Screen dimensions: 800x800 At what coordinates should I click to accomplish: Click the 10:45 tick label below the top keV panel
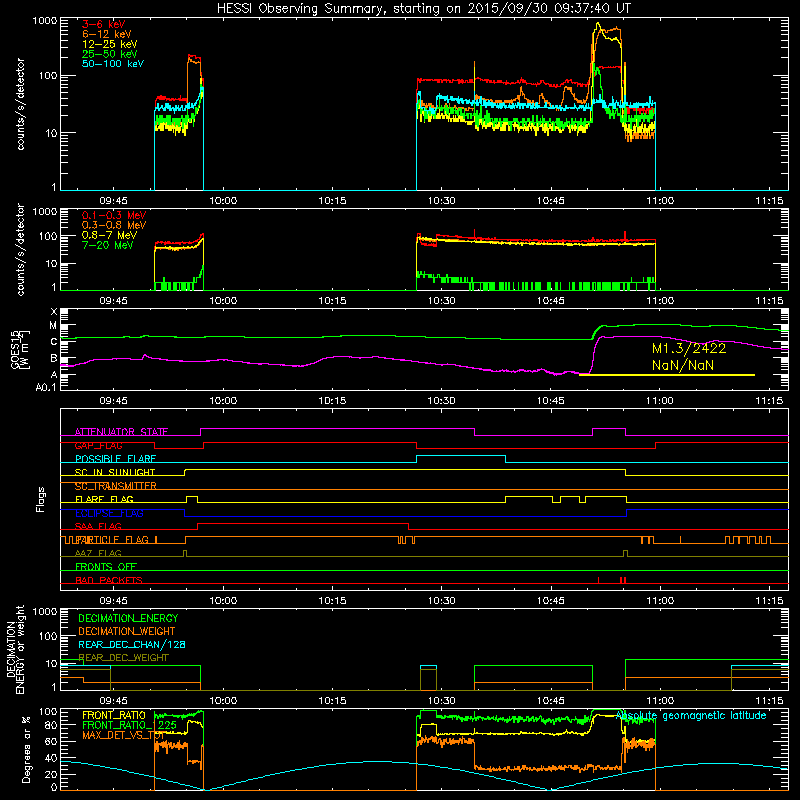coord(551,201)
